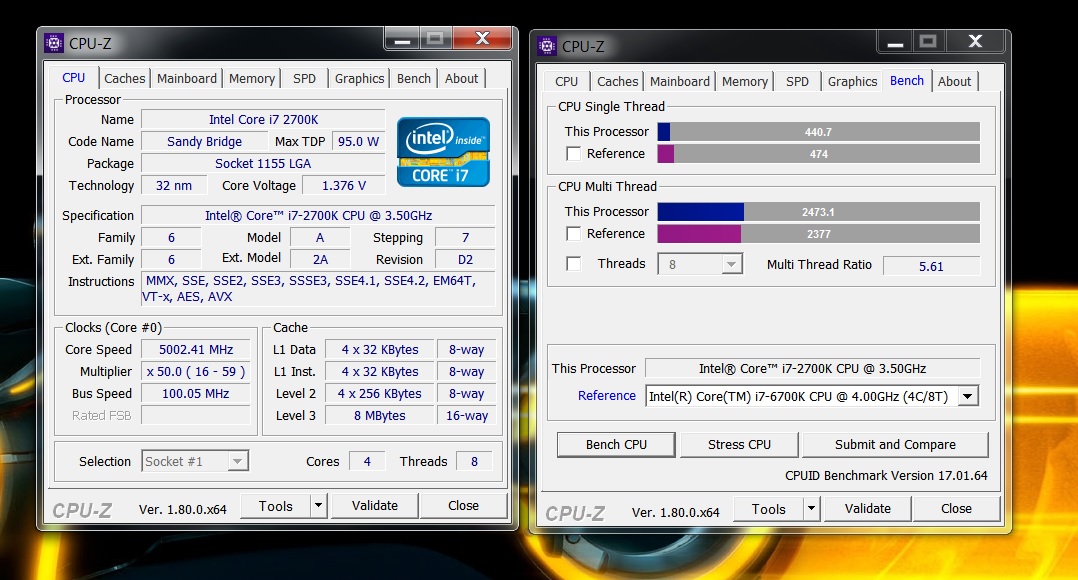Select About tab in right window
This screenshot has width=1078, height=580.
[x=955, y=81]
